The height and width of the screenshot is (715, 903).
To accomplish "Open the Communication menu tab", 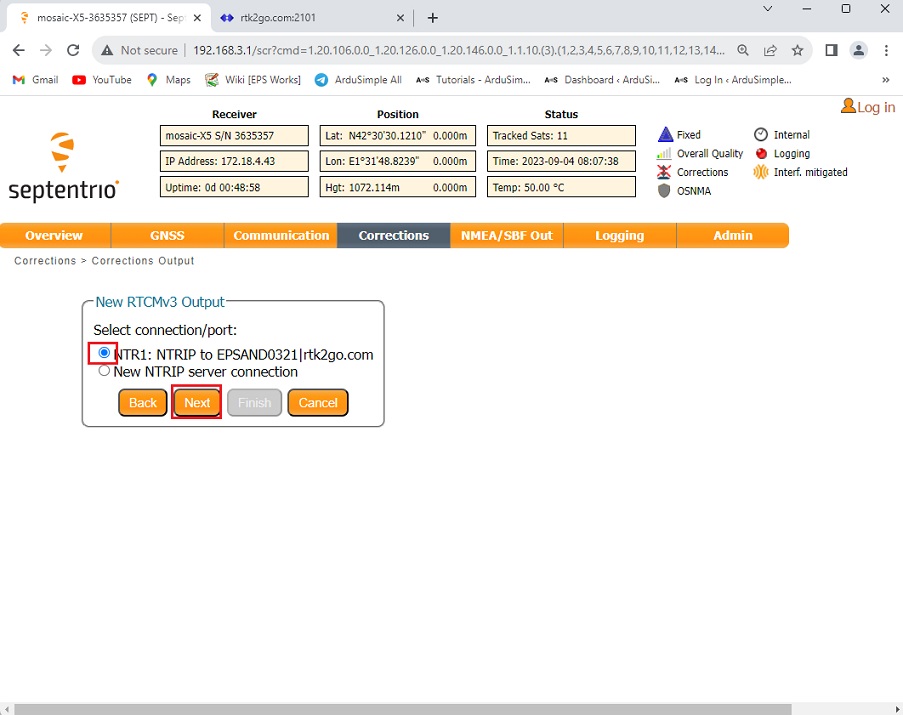I will click(x=281, y=236).
